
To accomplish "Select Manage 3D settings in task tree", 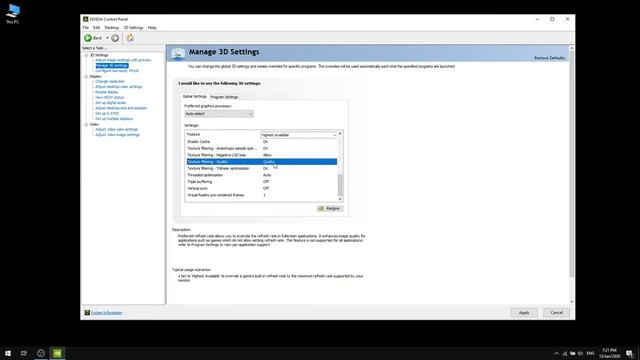I will point(112,65).
